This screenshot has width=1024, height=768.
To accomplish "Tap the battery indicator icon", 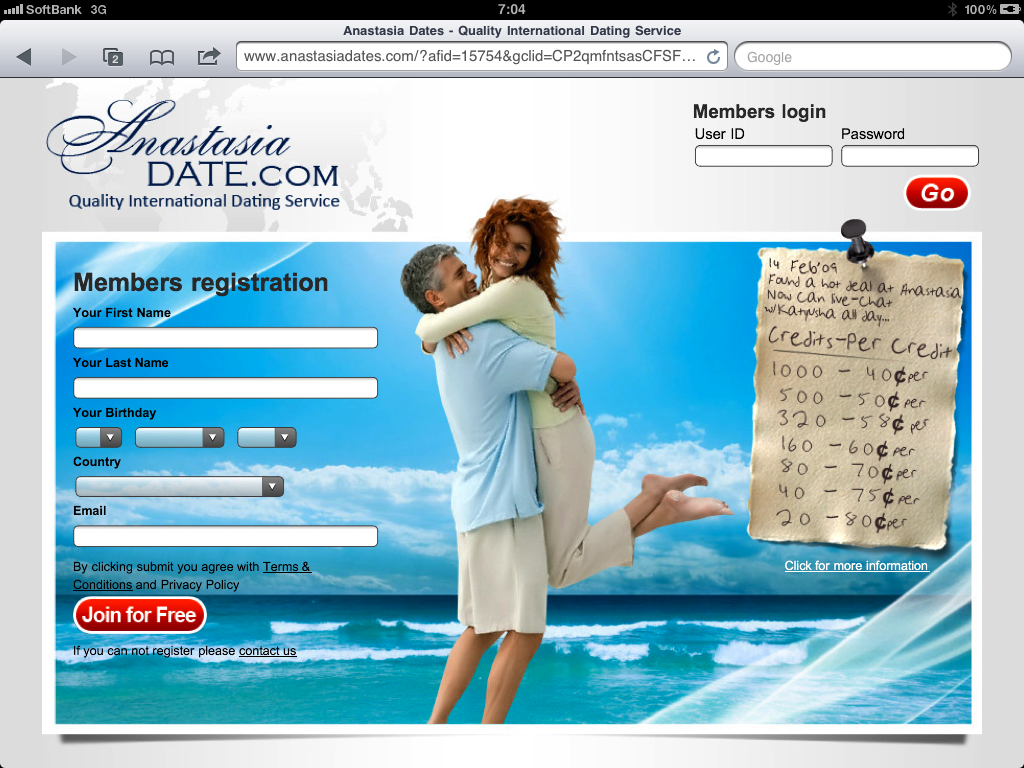I will pos(1010,9).
